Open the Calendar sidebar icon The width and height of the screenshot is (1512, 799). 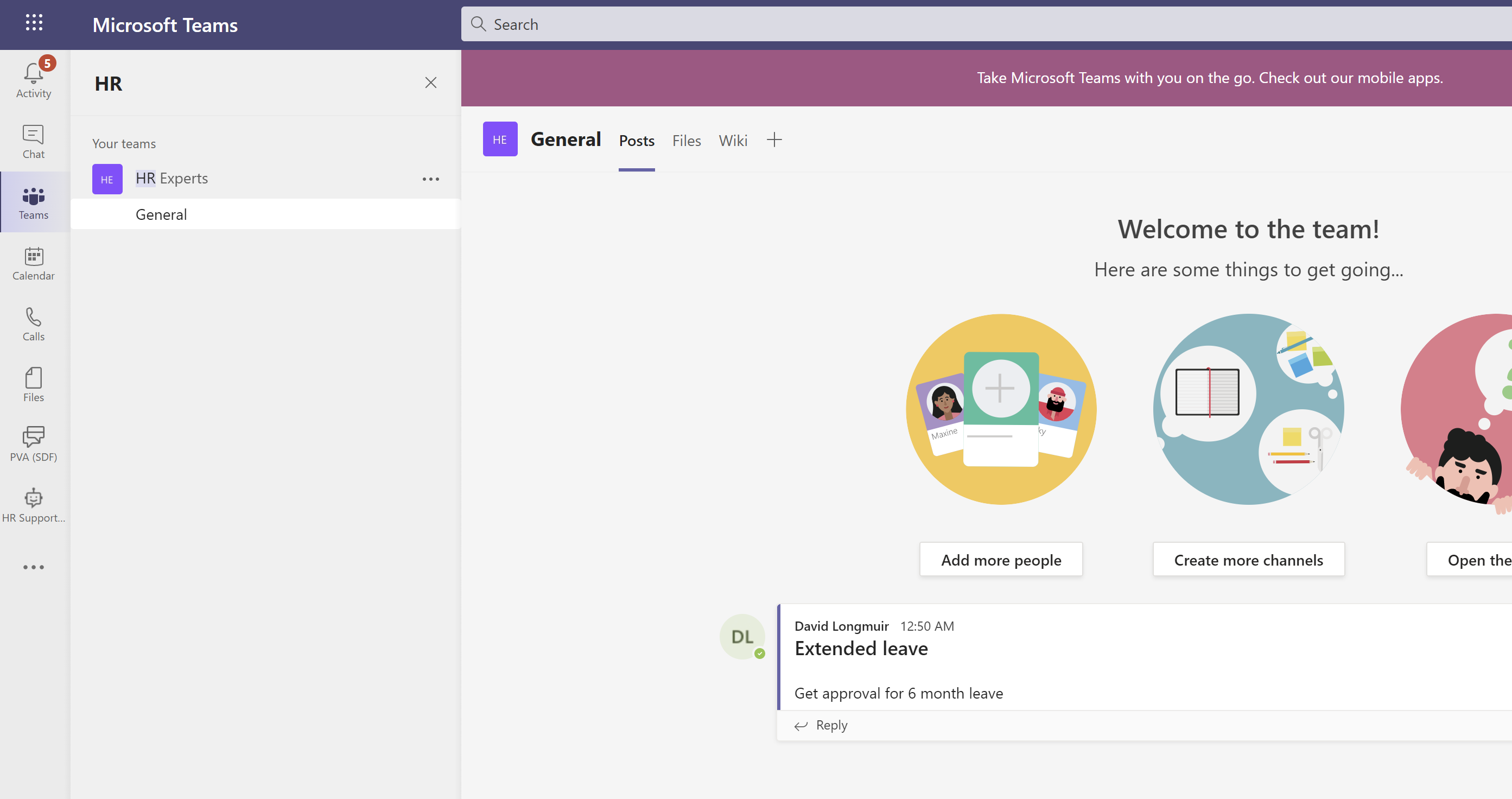point(34,263)
